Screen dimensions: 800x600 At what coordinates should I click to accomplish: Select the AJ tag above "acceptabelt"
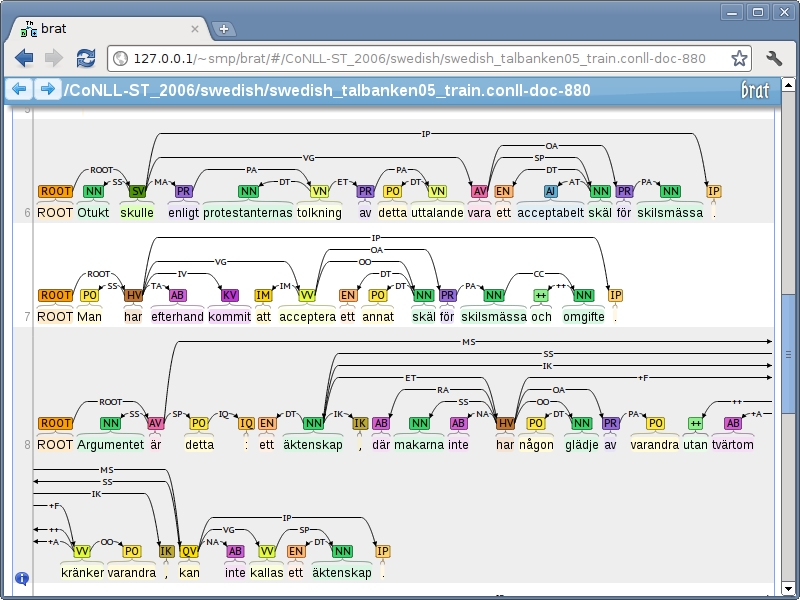551,191
